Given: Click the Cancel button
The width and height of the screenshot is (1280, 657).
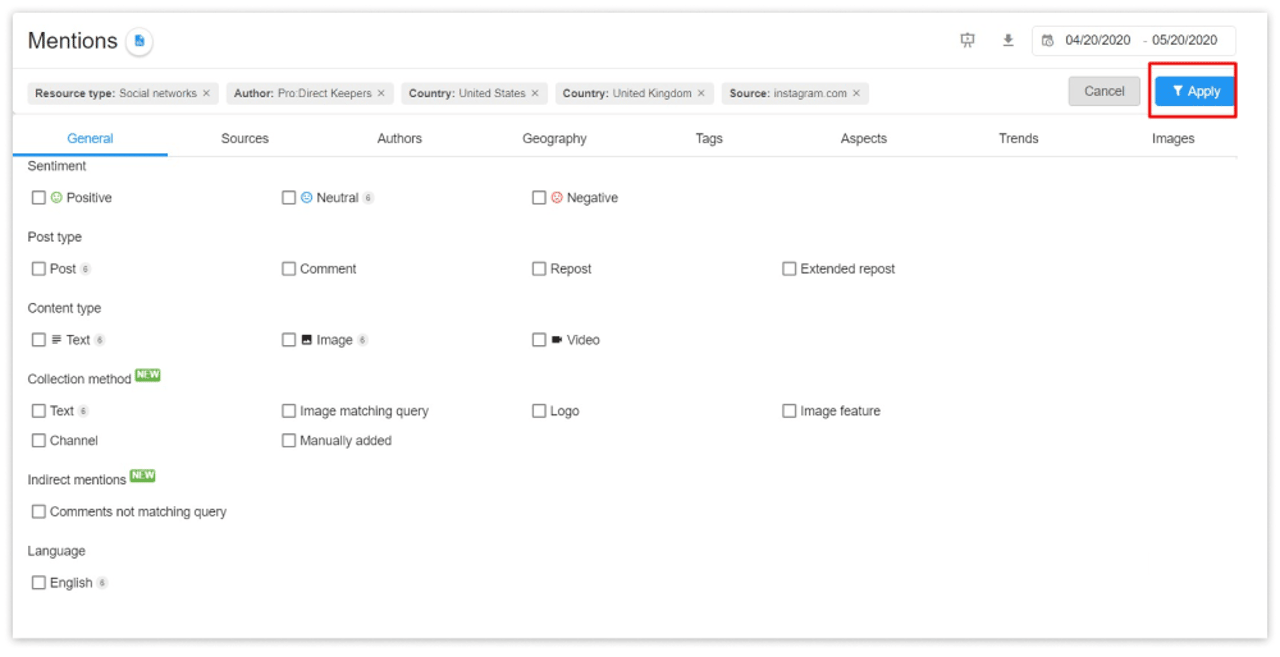Looking at the screenshot, I should tap(1104, 91).
